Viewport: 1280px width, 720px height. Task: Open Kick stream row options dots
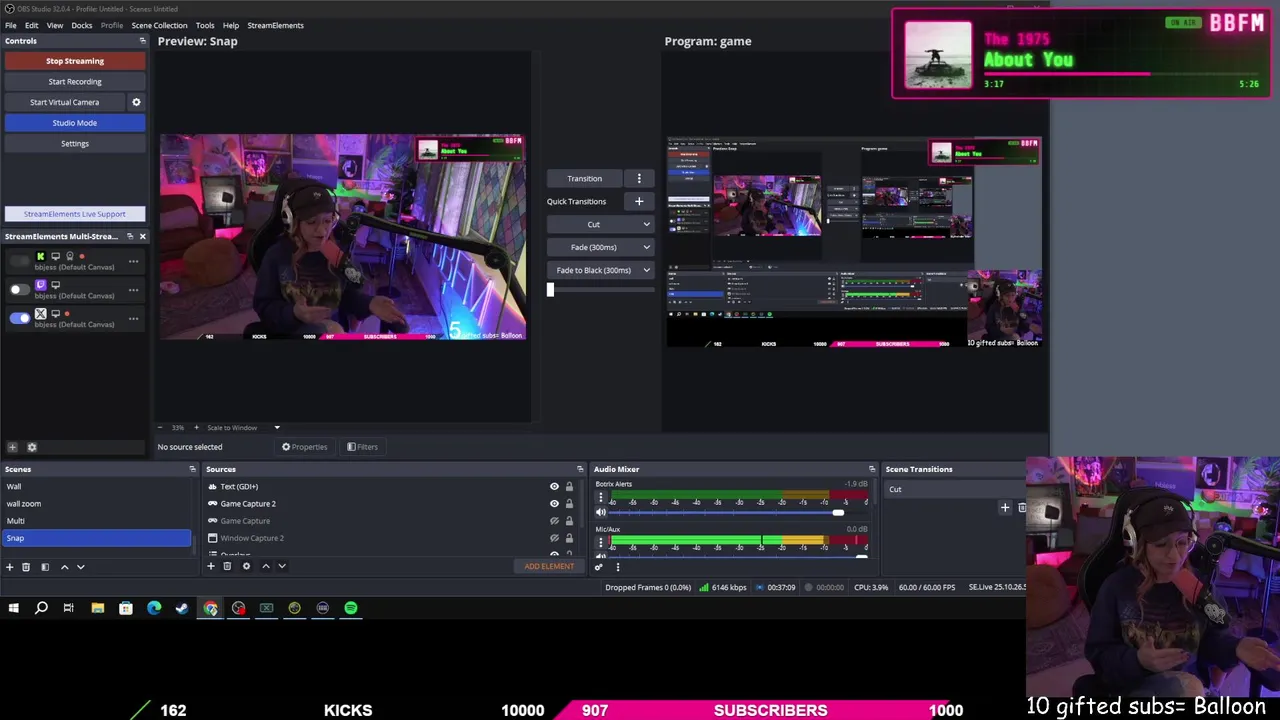(133, 261)
